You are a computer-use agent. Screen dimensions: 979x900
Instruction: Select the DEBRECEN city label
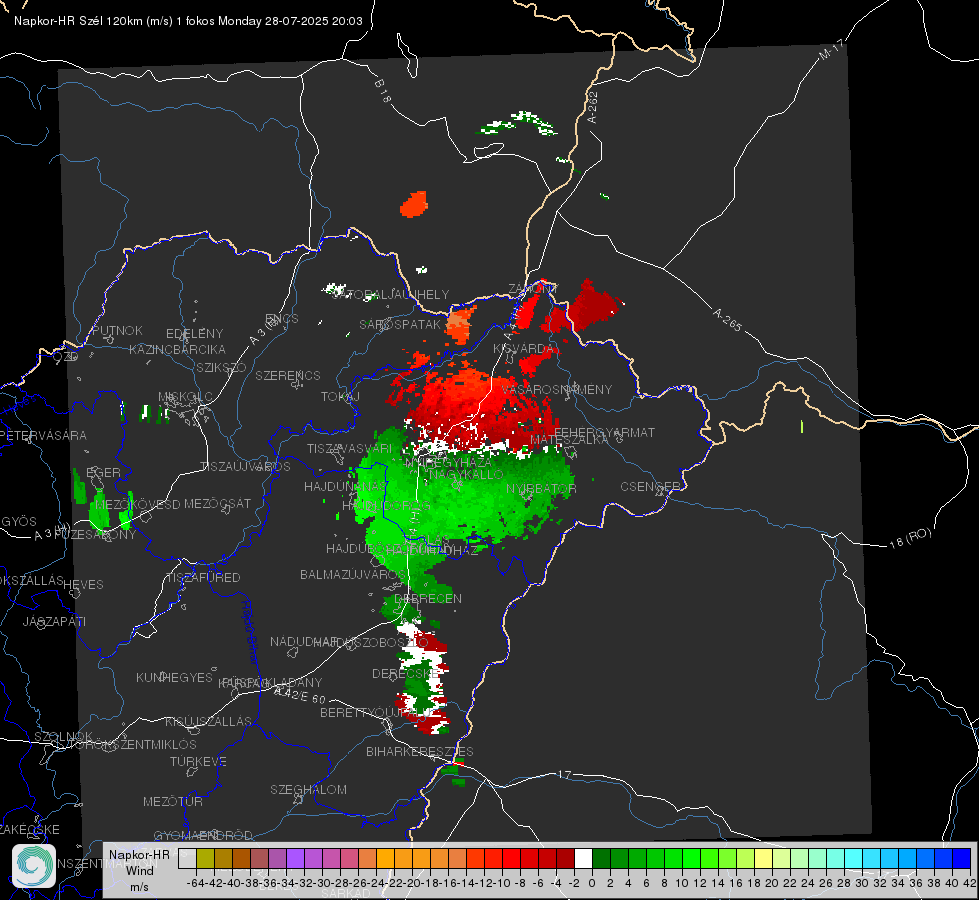428,598
